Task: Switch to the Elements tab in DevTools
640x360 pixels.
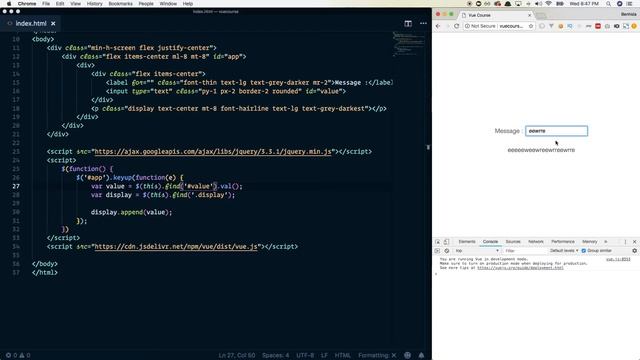Action: coord(467,242)
